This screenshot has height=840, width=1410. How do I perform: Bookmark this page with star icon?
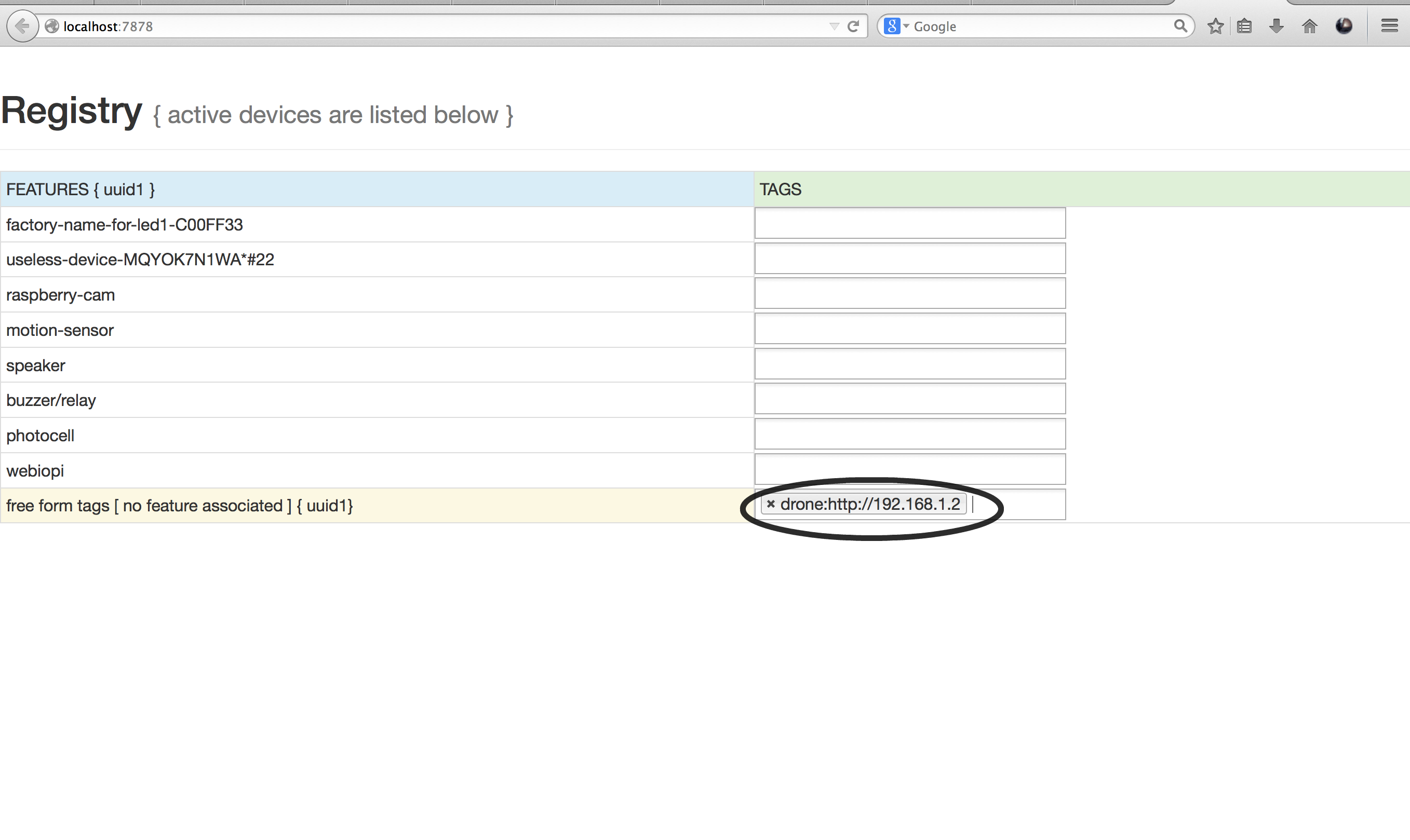[1215, 26]
